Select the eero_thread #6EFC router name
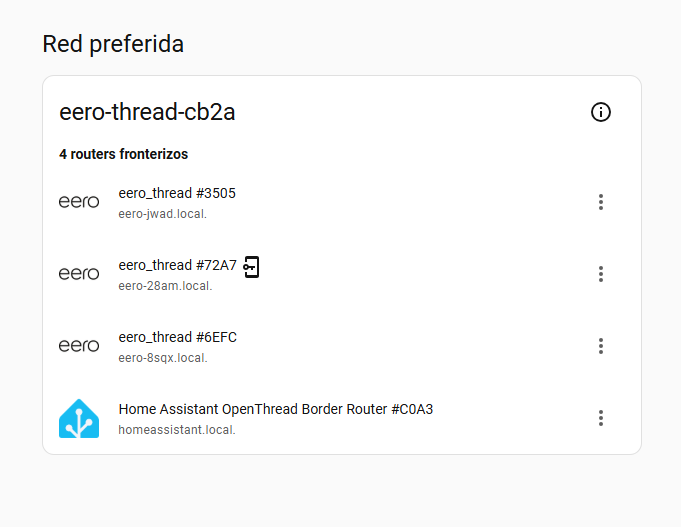This screenshot has height=527, width=681. (x=177, y=337)
